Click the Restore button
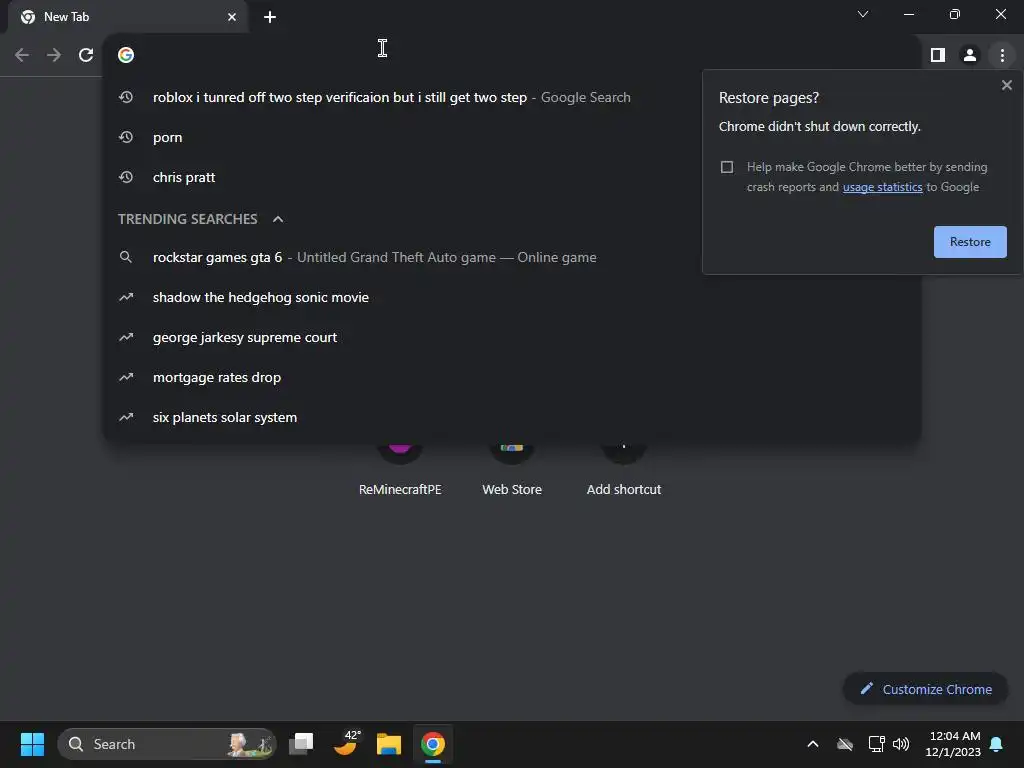This screenshot has height=768, width=1024. click(970, 242)
